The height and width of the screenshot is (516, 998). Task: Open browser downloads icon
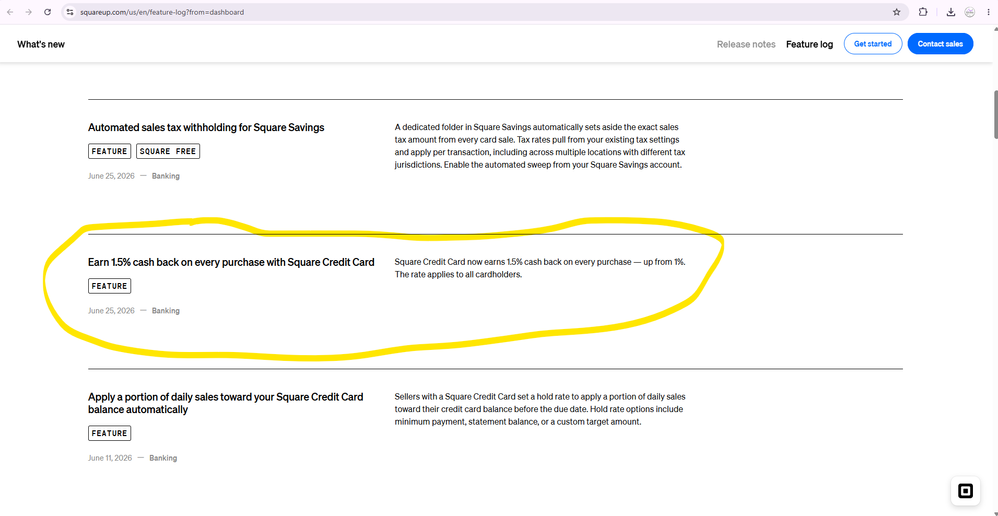point(950,12)
